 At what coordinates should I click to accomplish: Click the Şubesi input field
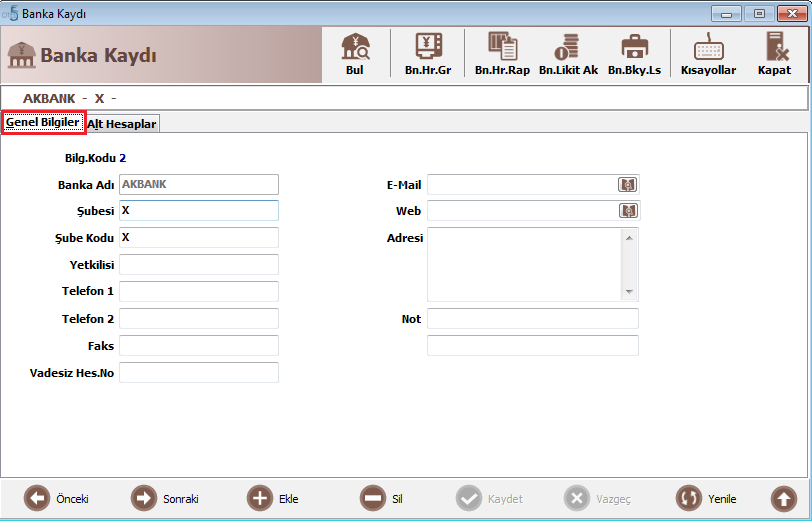(199, 210)
